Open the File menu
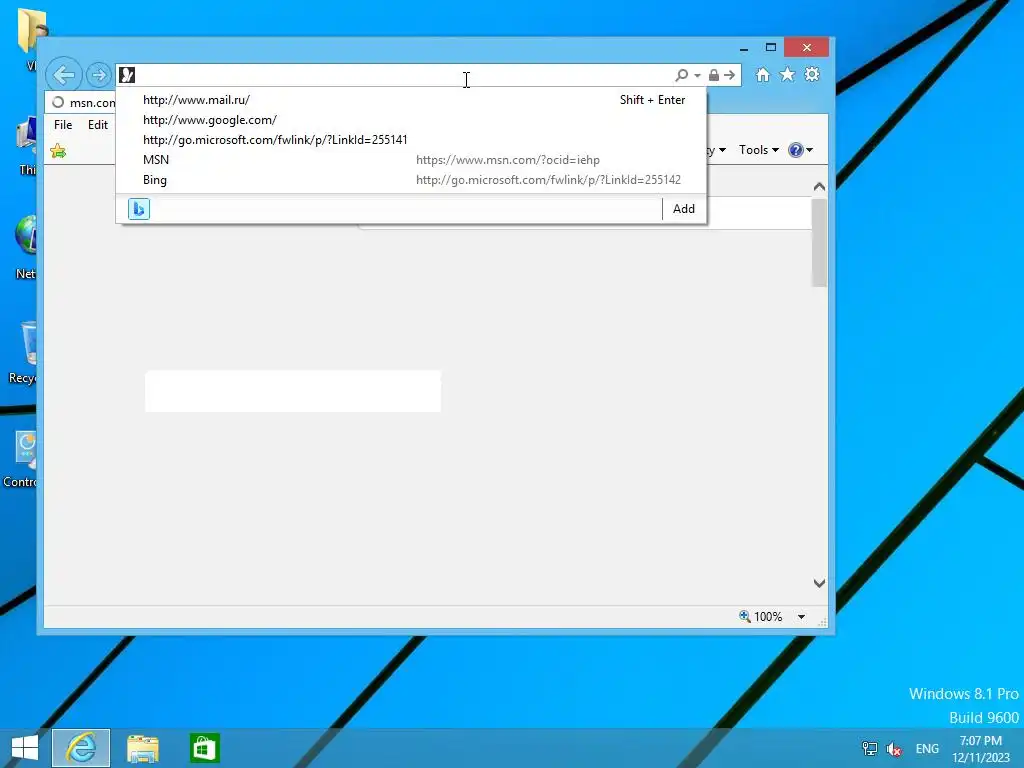The width and height of the screenshot is (1024, 768). [63, 125]
